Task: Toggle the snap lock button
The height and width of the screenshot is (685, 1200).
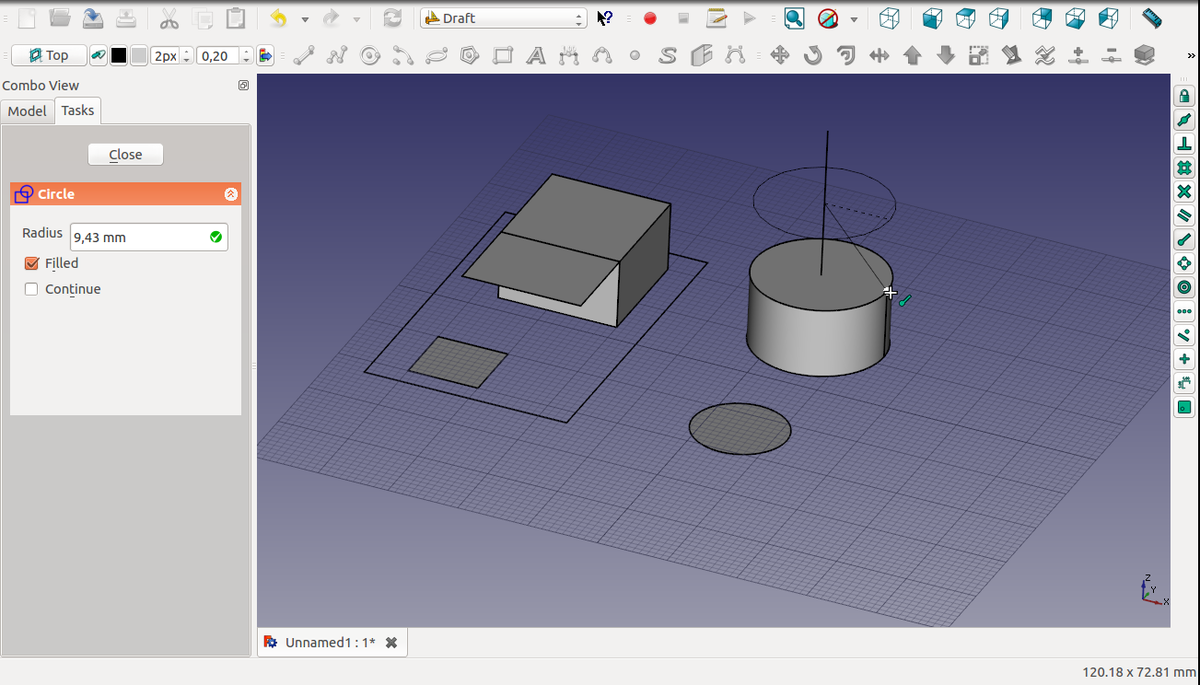Action: pos(1184,96)
